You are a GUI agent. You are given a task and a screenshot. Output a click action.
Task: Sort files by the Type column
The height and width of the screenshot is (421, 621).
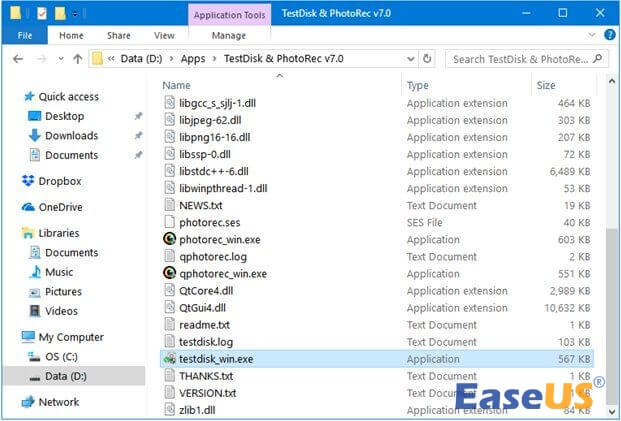[417, 85]
